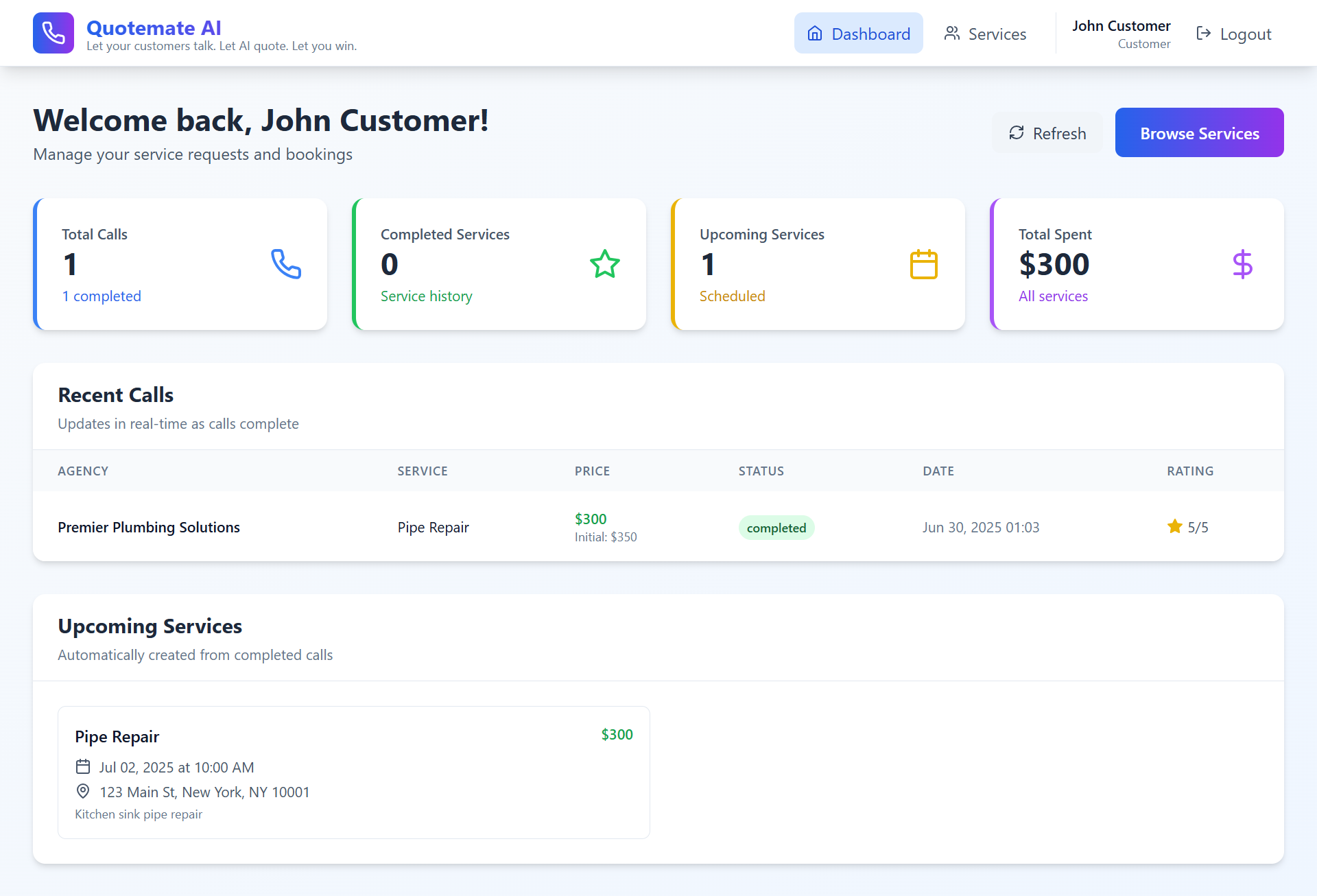Log out using the Logout button

[1233, 34]
